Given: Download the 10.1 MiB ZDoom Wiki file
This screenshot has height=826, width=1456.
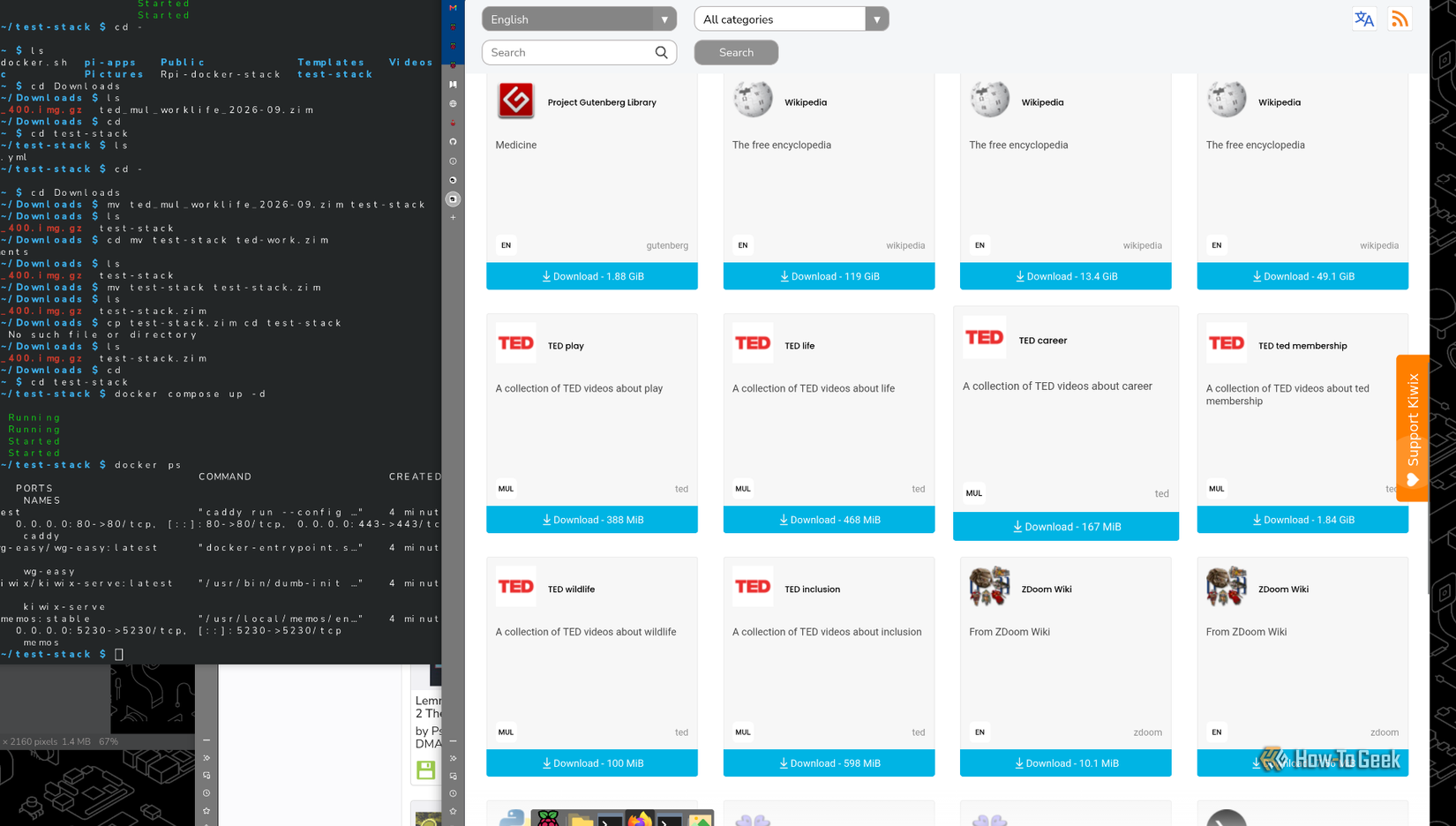Looking at the screenshot, I should click(x=1066, y=763).
